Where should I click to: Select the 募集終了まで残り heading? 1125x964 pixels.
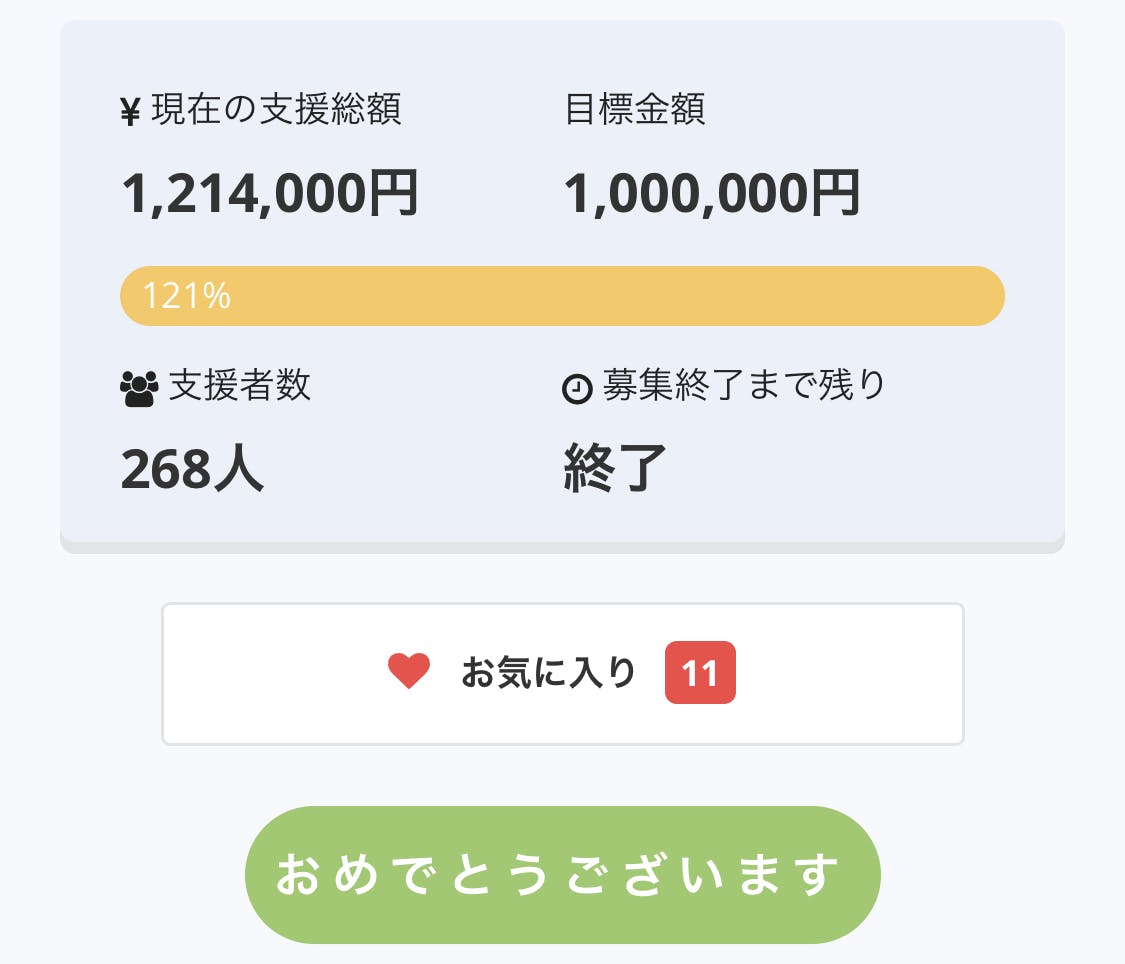click(744, 386)
